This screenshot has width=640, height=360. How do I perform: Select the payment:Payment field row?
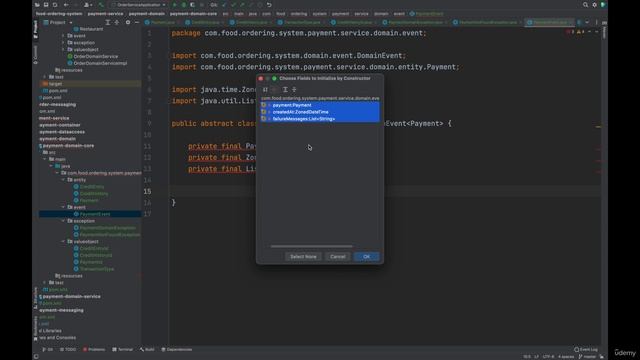320,105
